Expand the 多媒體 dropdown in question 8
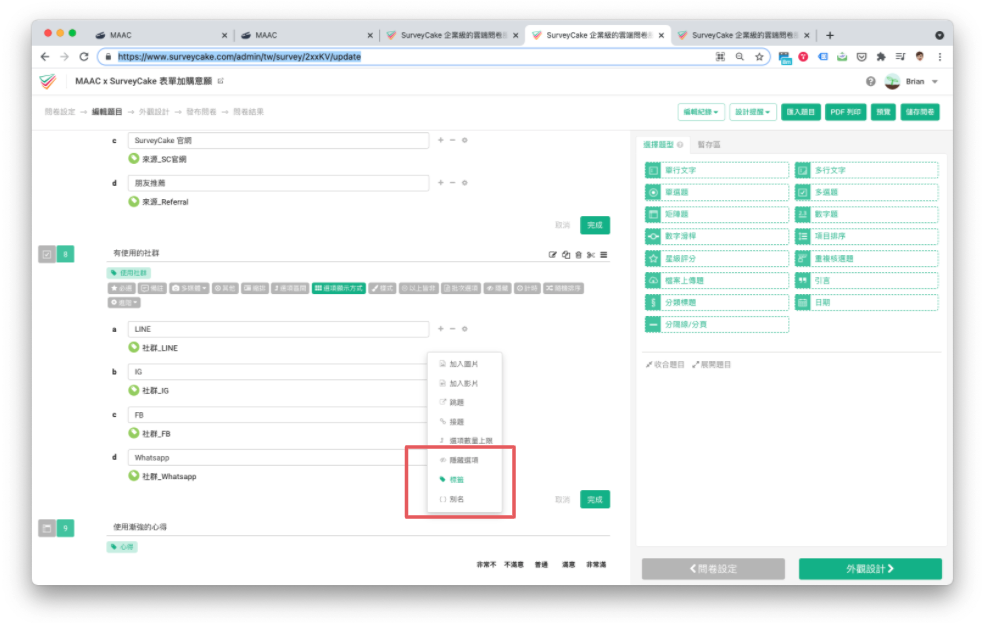The width and height of the screenshot is (982, 623). (189, 288)
